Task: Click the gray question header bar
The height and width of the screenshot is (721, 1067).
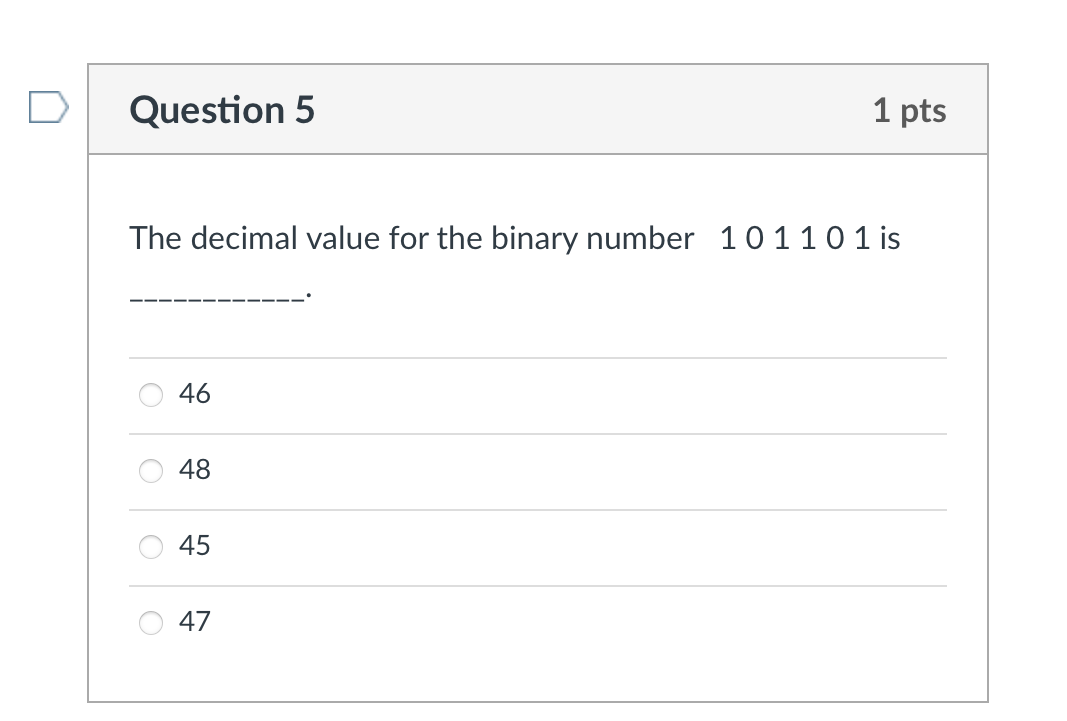Action: [x=538, y=110]
